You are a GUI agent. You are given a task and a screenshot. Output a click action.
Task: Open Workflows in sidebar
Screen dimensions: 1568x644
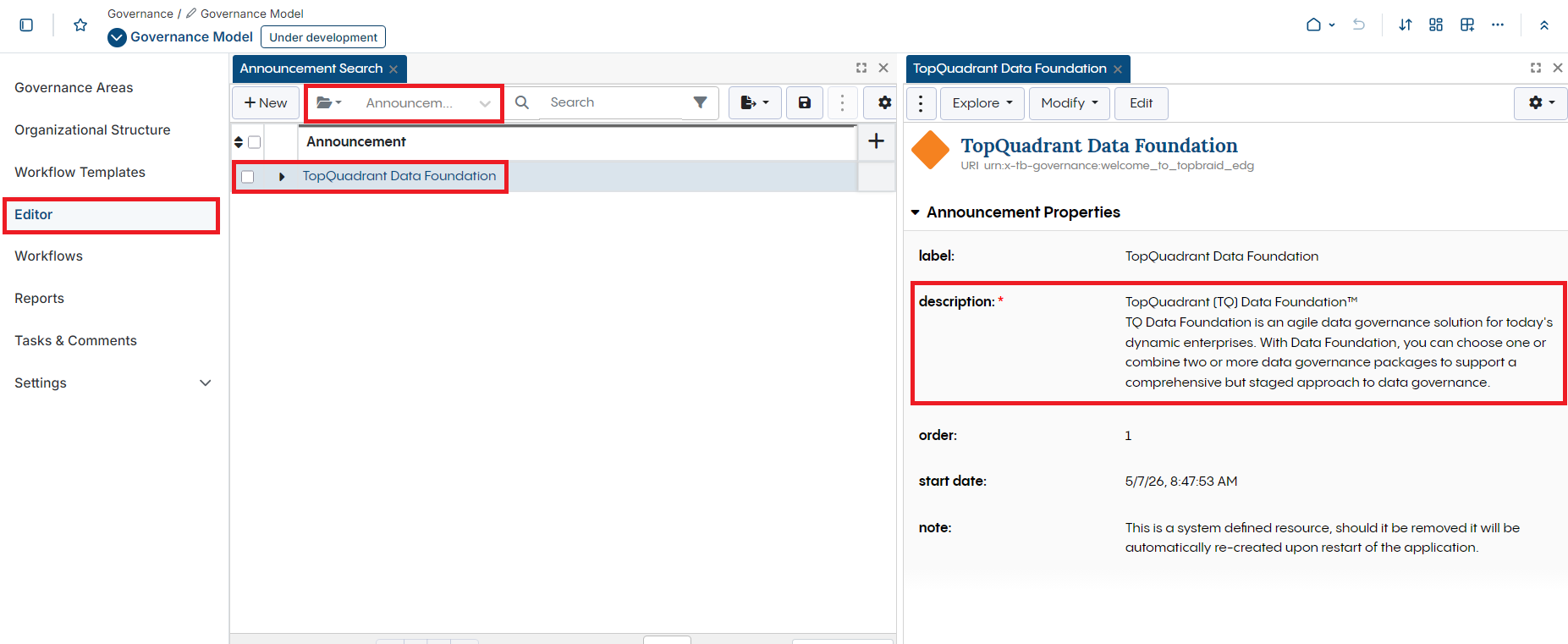(48, 256)
